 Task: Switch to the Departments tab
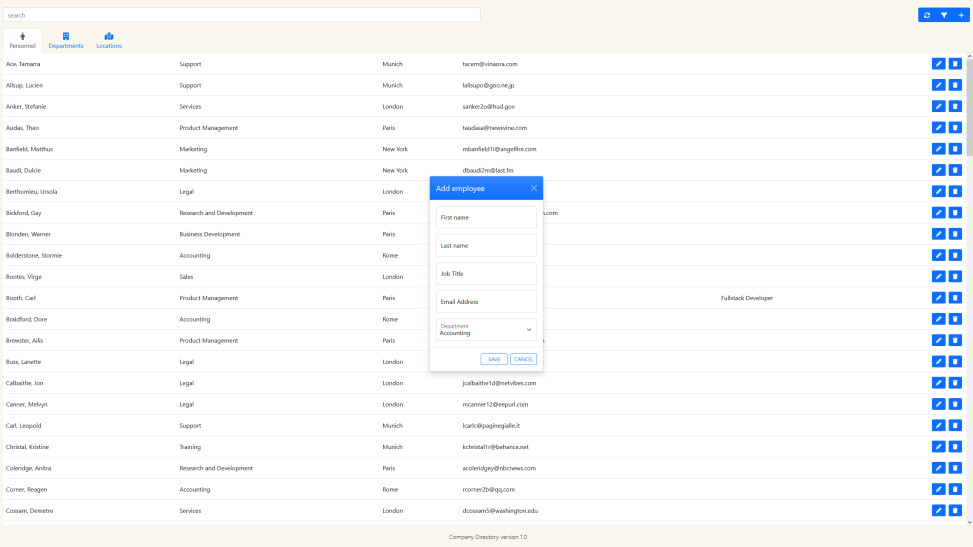(x=66, y=41)
